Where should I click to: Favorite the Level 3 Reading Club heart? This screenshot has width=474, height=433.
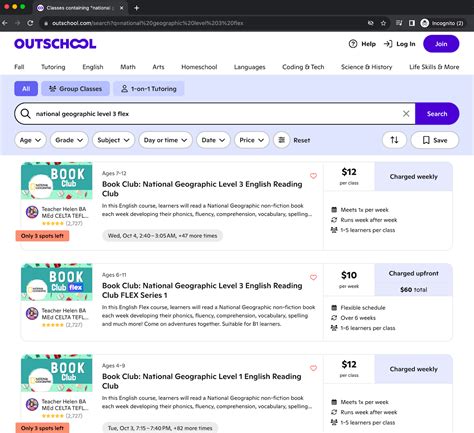pyautogui.click(x=313, y=176)
